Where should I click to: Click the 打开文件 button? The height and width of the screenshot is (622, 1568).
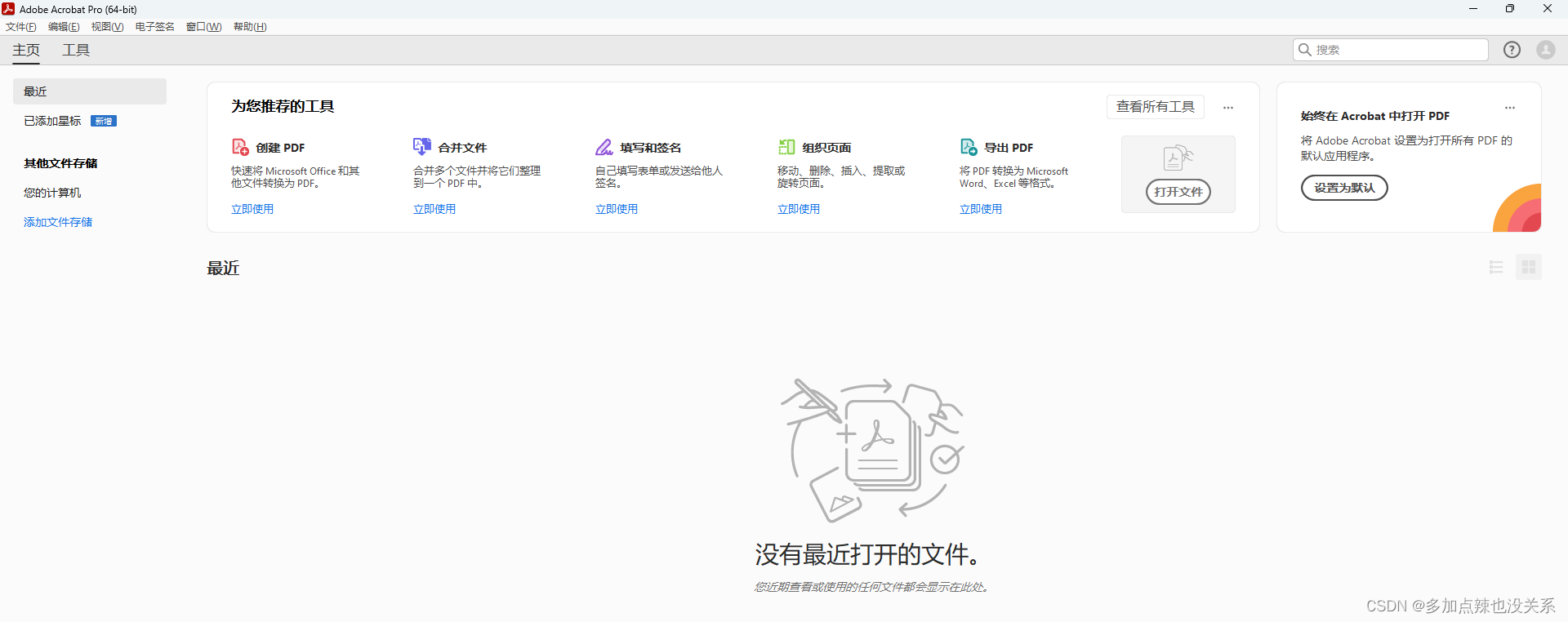(x=1178, y=192)
